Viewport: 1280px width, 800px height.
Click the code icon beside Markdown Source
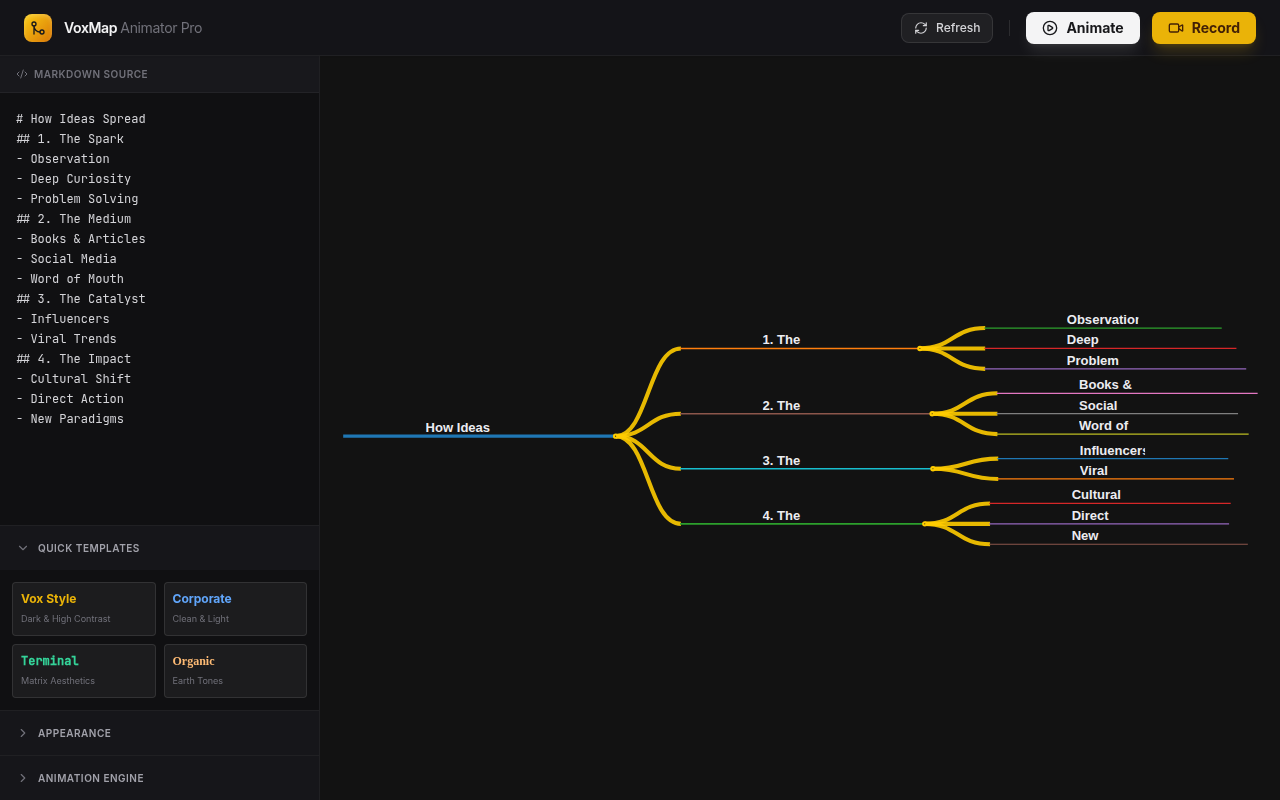click(22, 74)
